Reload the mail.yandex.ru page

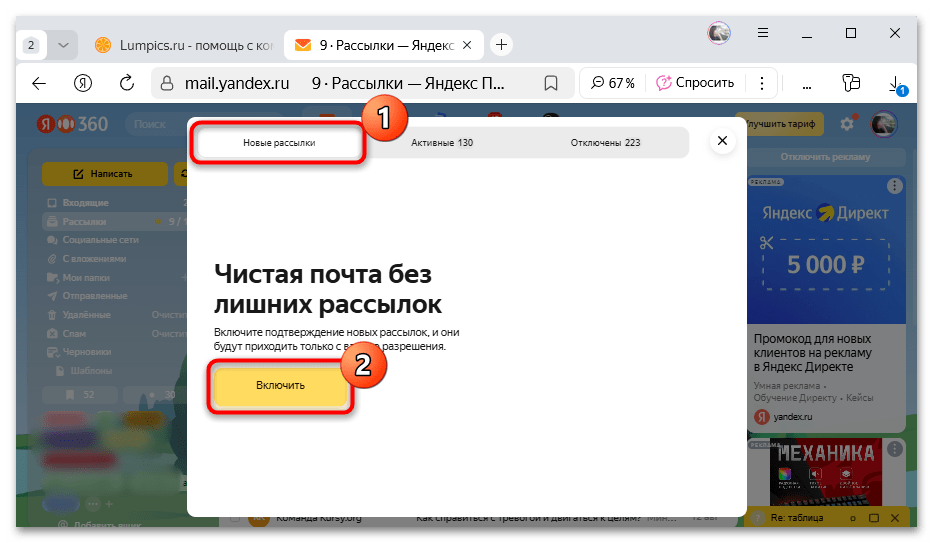point(127,83)
